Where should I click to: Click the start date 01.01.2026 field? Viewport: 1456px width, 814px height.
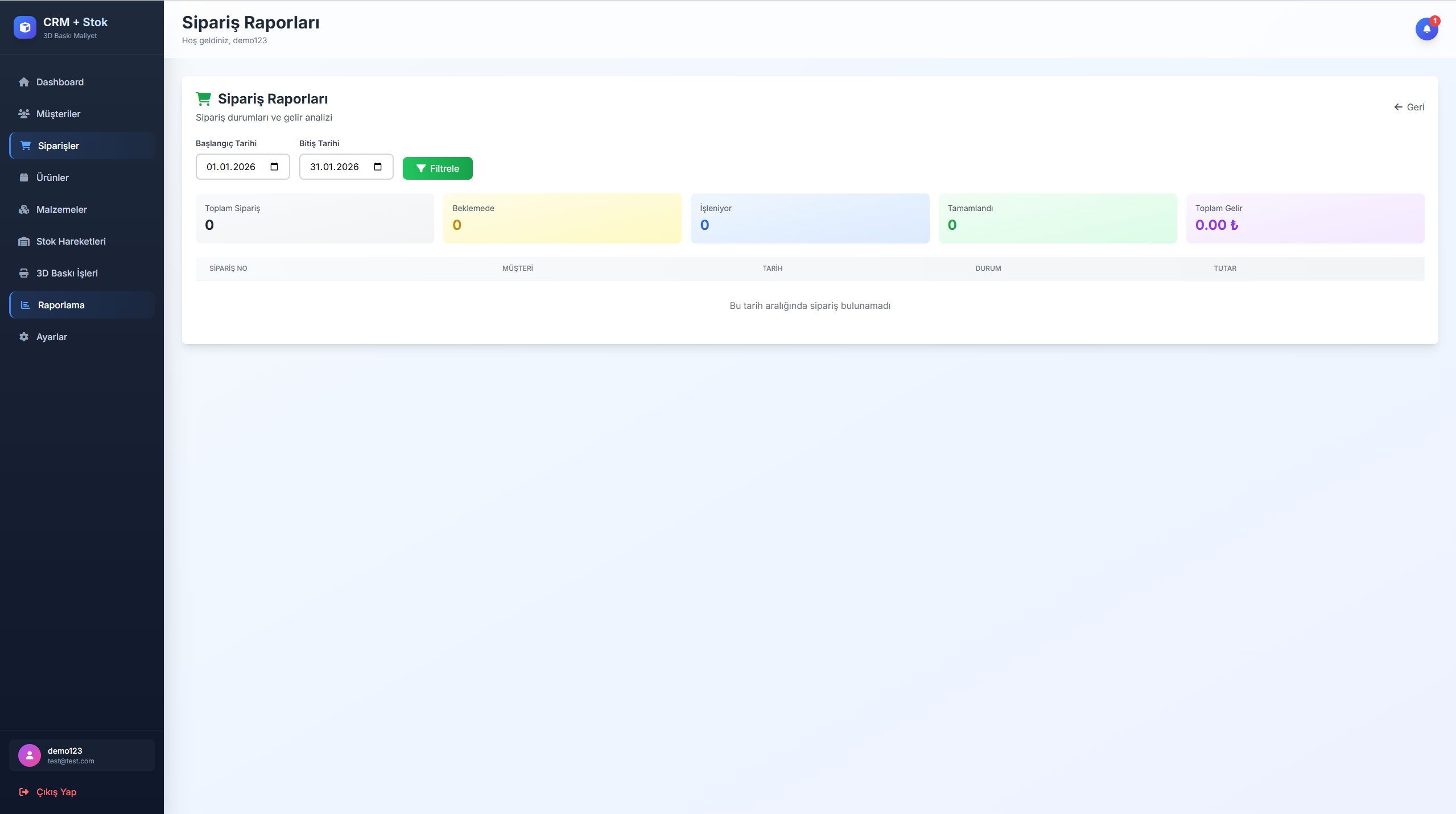(231, 167)
